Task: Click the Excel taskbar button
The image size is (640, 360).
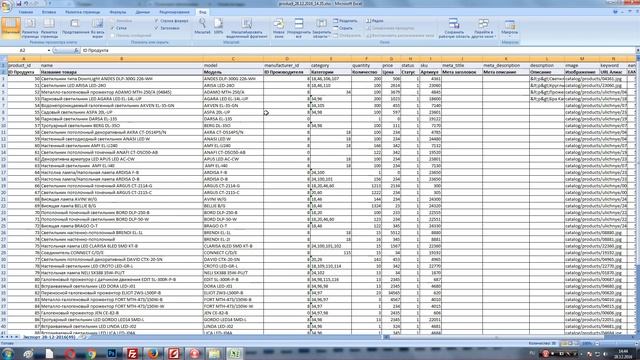Action: tap(236, 353)
